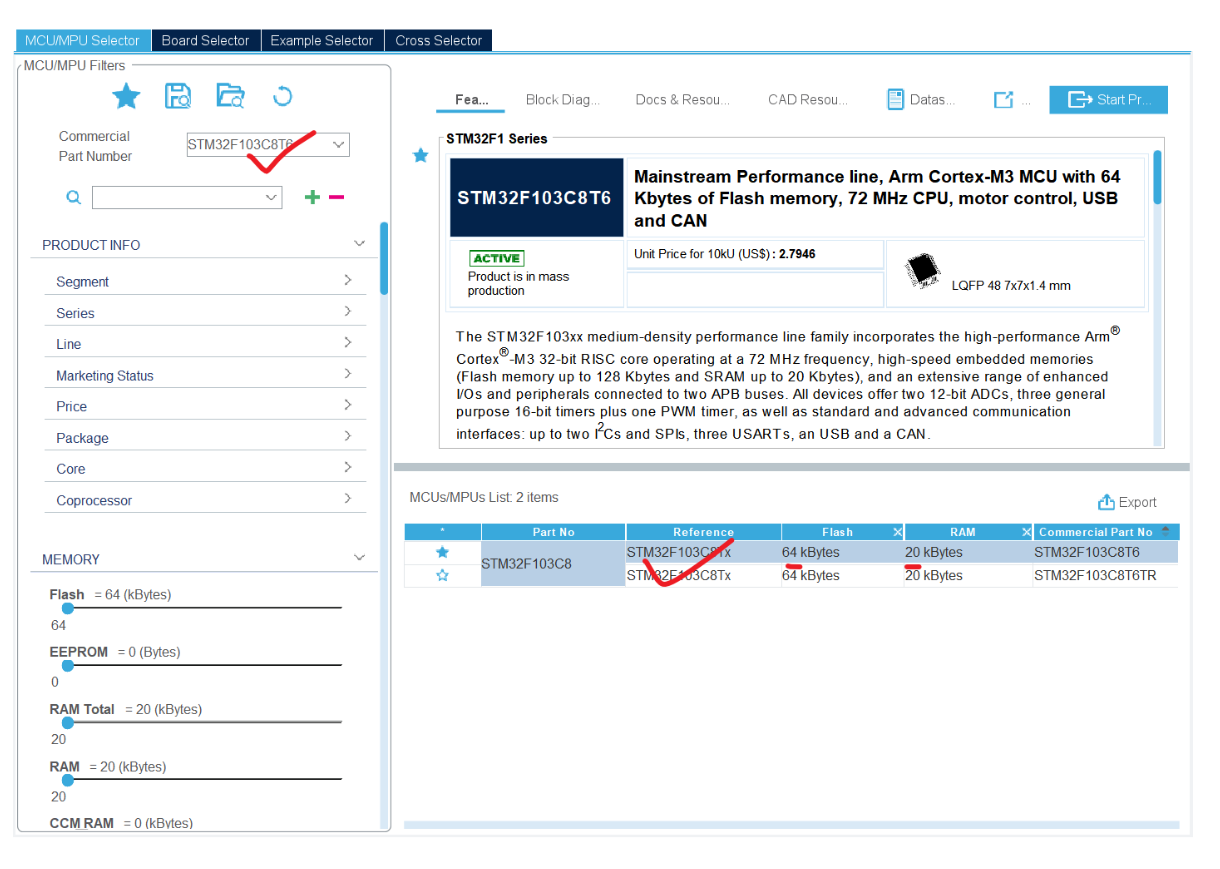Image resolution: width=1220 pixels, height=869 pixels.
Task: Click the ACTIVE status badge
Action: pos(496,258)
